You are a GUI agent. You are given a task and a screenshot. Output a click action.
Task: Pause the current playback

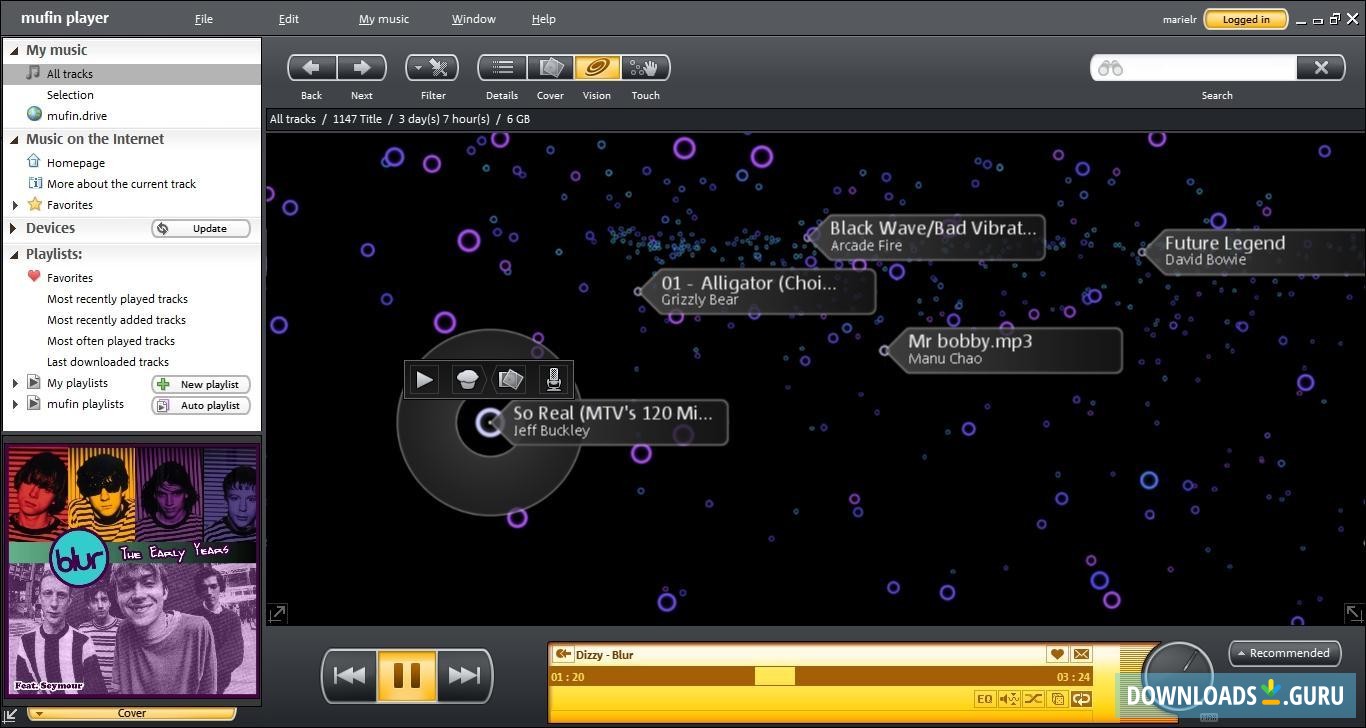[407, 676]
